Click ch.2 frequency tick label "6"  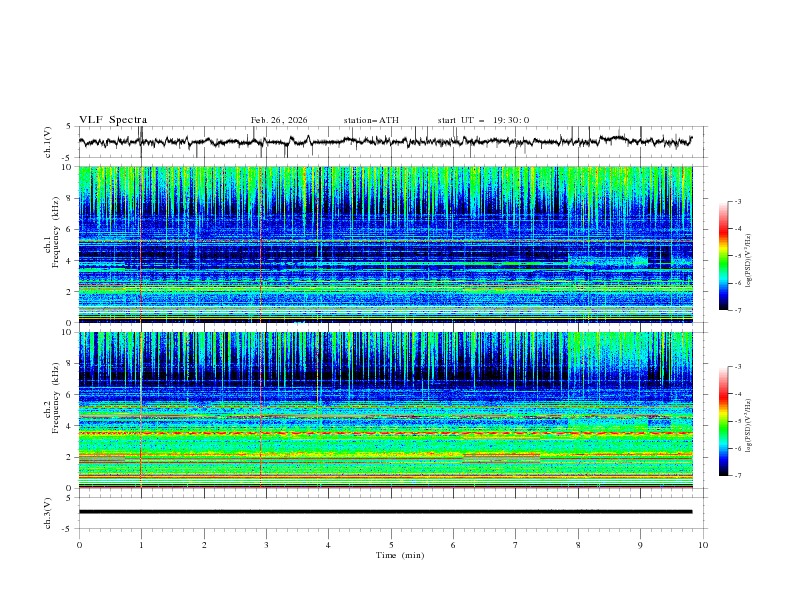[x=70, y=395]
